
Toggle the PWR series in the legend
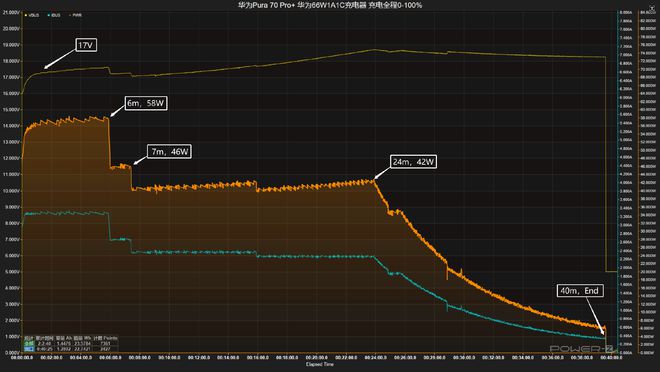tap(76, 15)
